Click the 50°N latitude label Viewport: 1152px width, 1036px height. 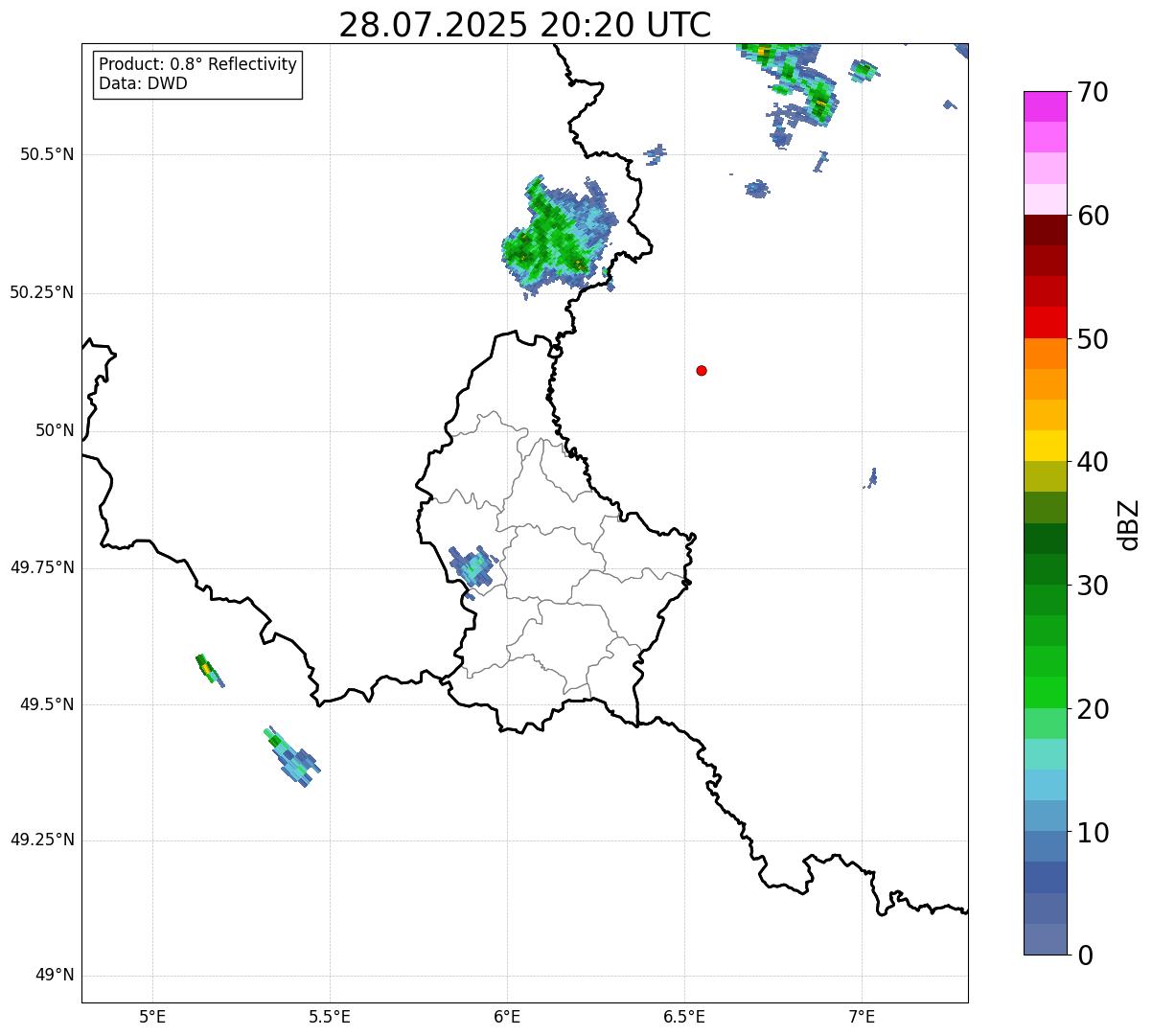(x=55, y=430)
